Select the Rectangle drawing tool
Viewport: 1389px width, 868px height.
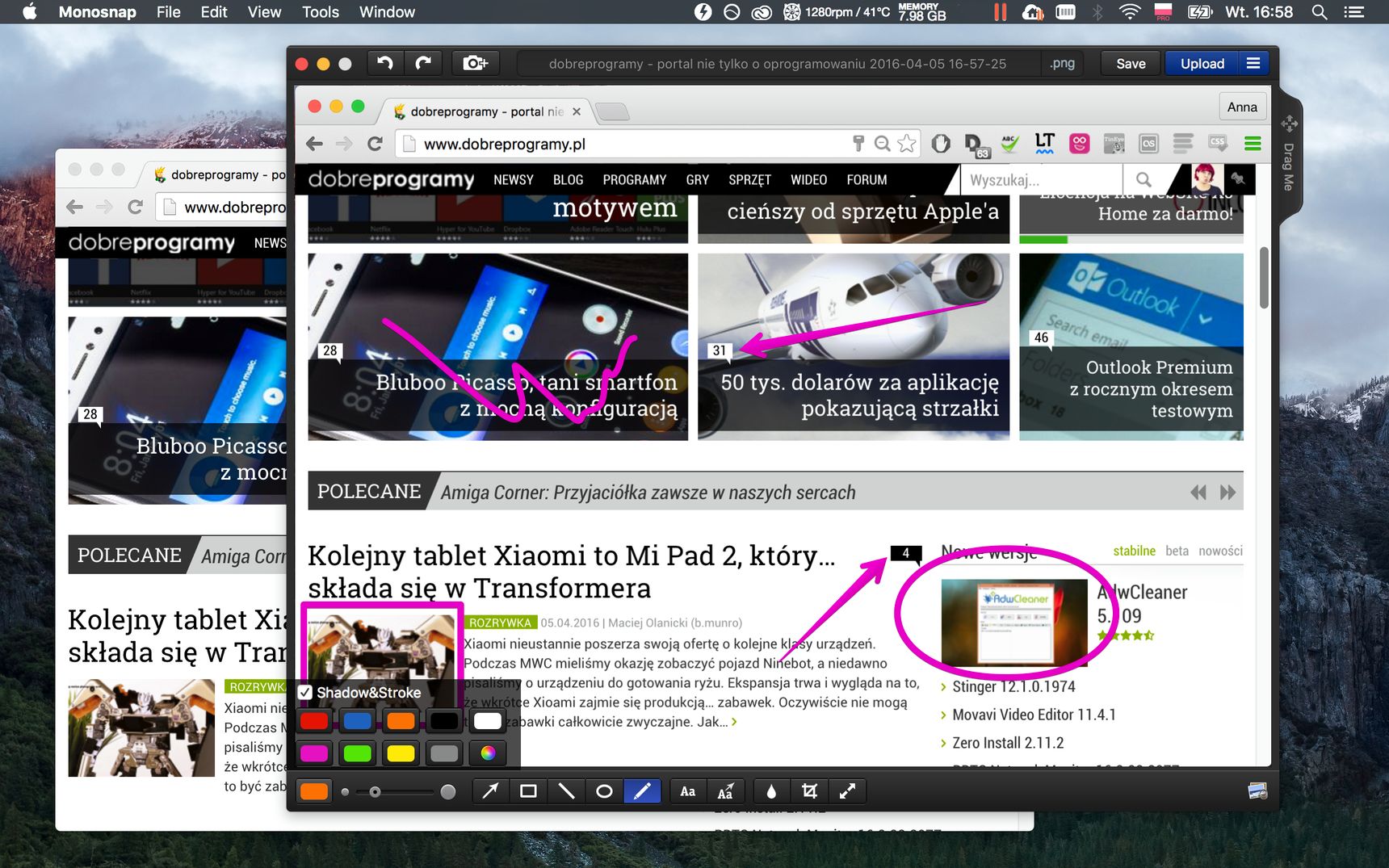pyautogui.click(x=528, y=791)
